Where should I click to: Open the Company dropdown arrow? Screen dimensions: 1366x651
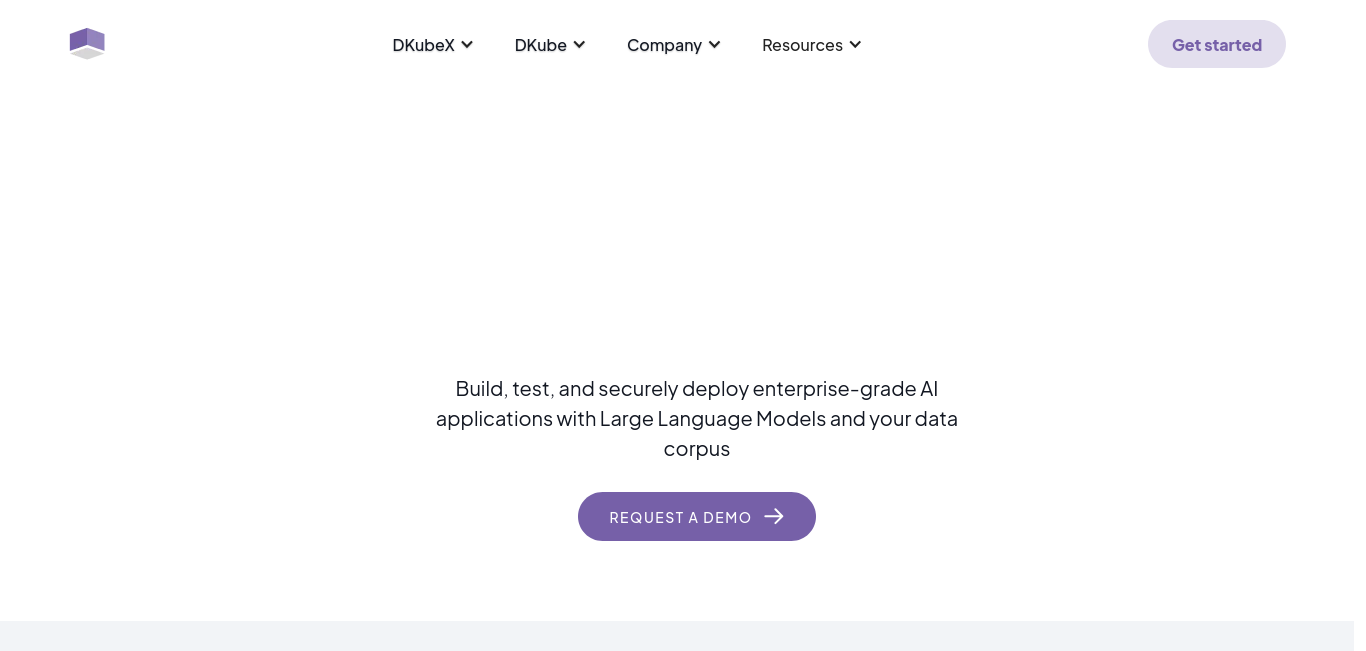(x=714, y=44)
